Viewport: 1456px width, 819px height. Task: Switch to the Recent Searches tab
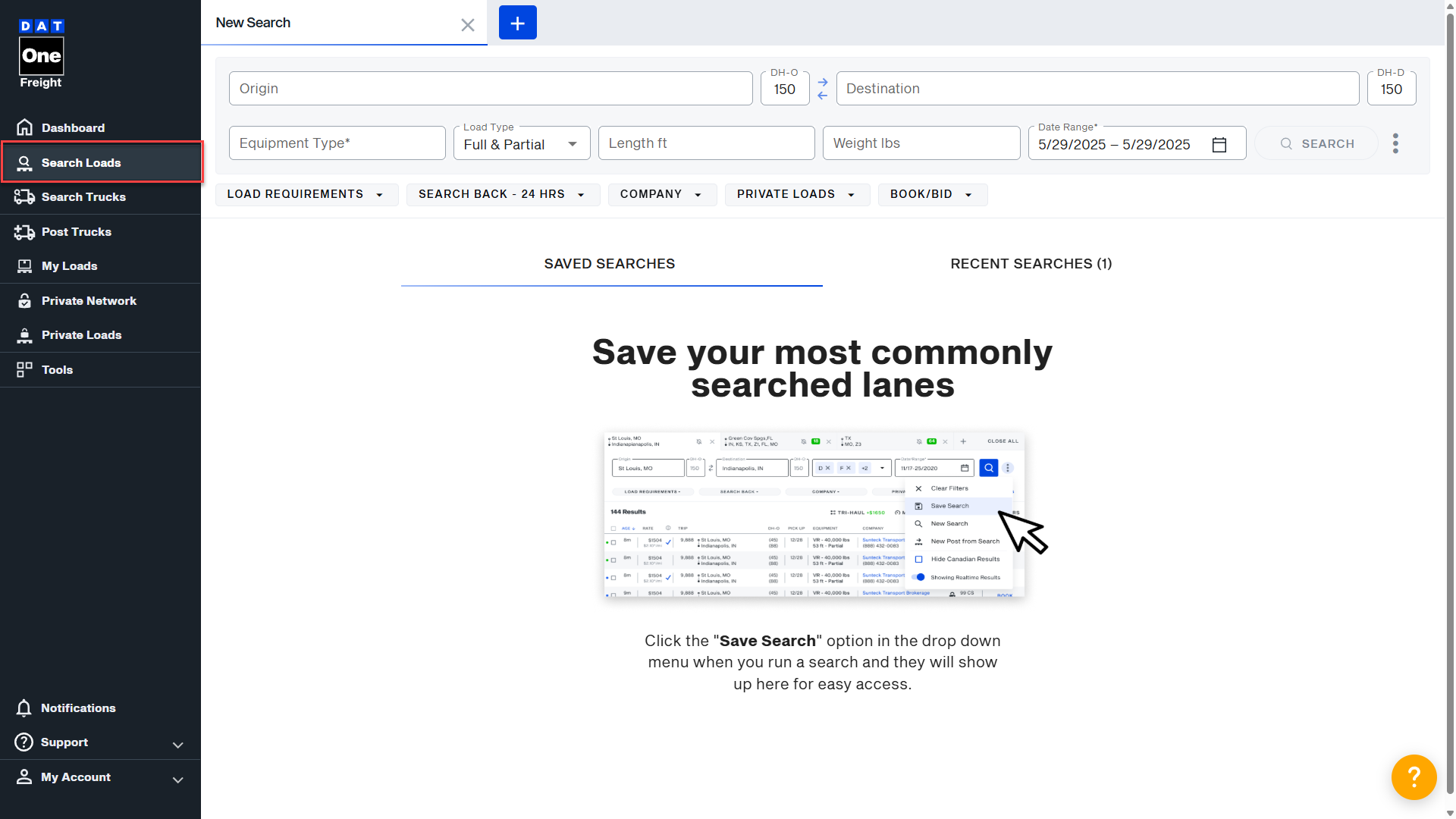pyautogui.click(x=1031, y=263)
